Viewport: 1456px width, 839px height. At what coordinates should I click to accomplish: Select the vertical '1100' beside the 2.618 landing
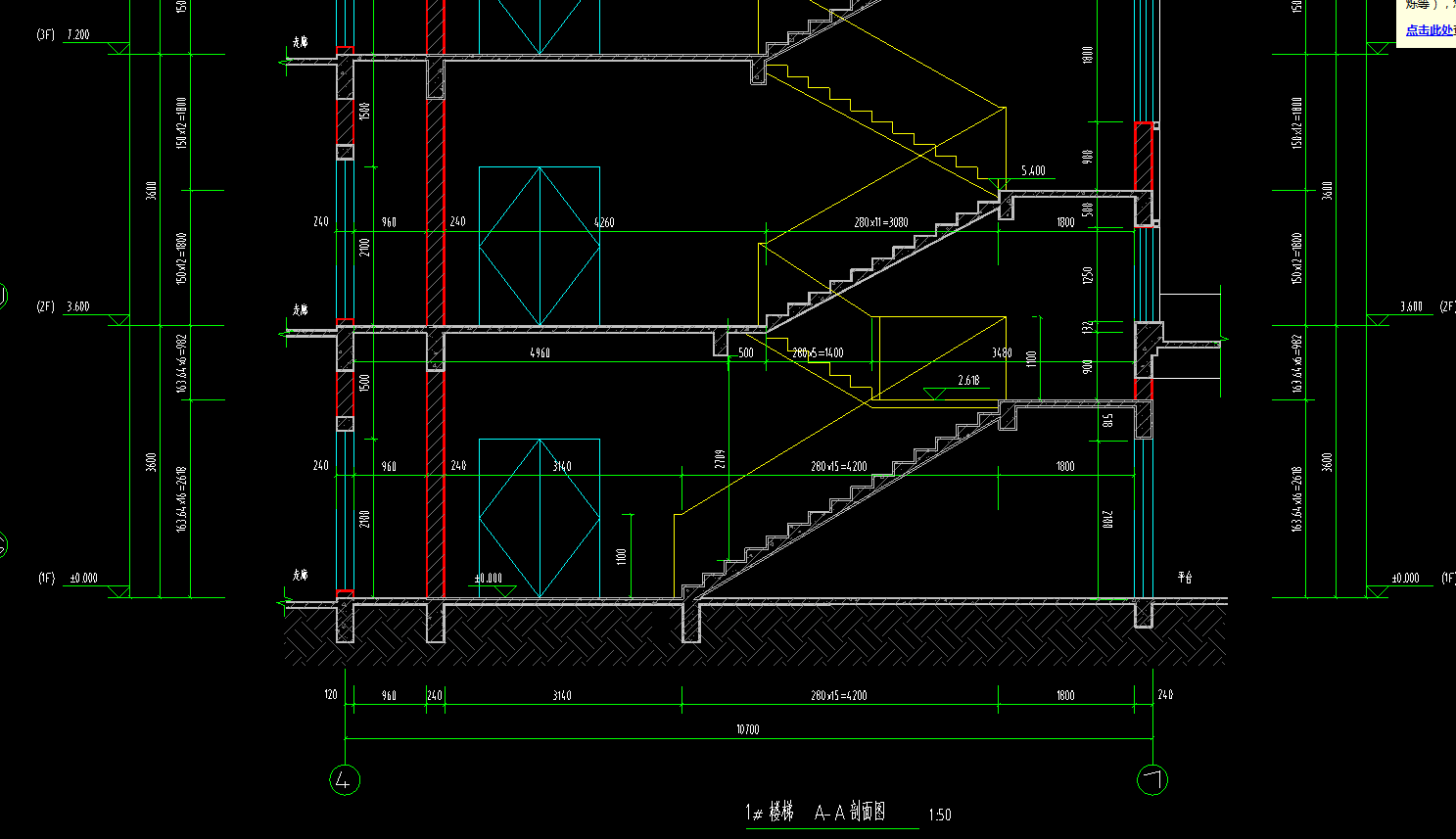click(x=1031, y=359)
